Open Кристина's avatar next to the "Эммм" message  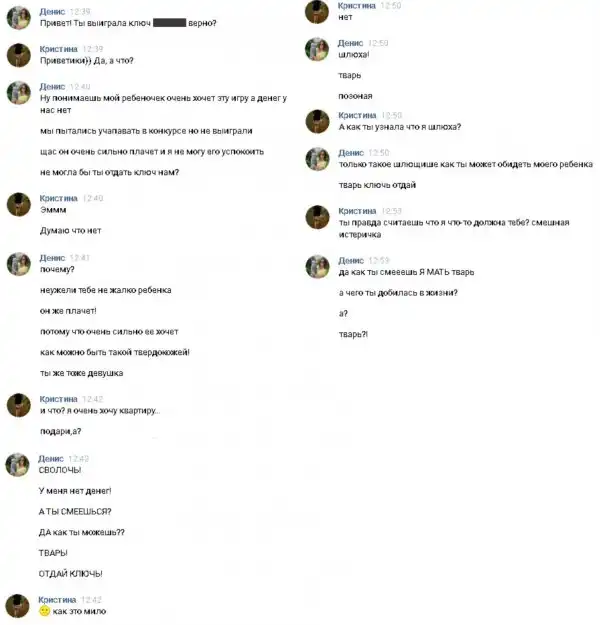click(x=18, y=204)
